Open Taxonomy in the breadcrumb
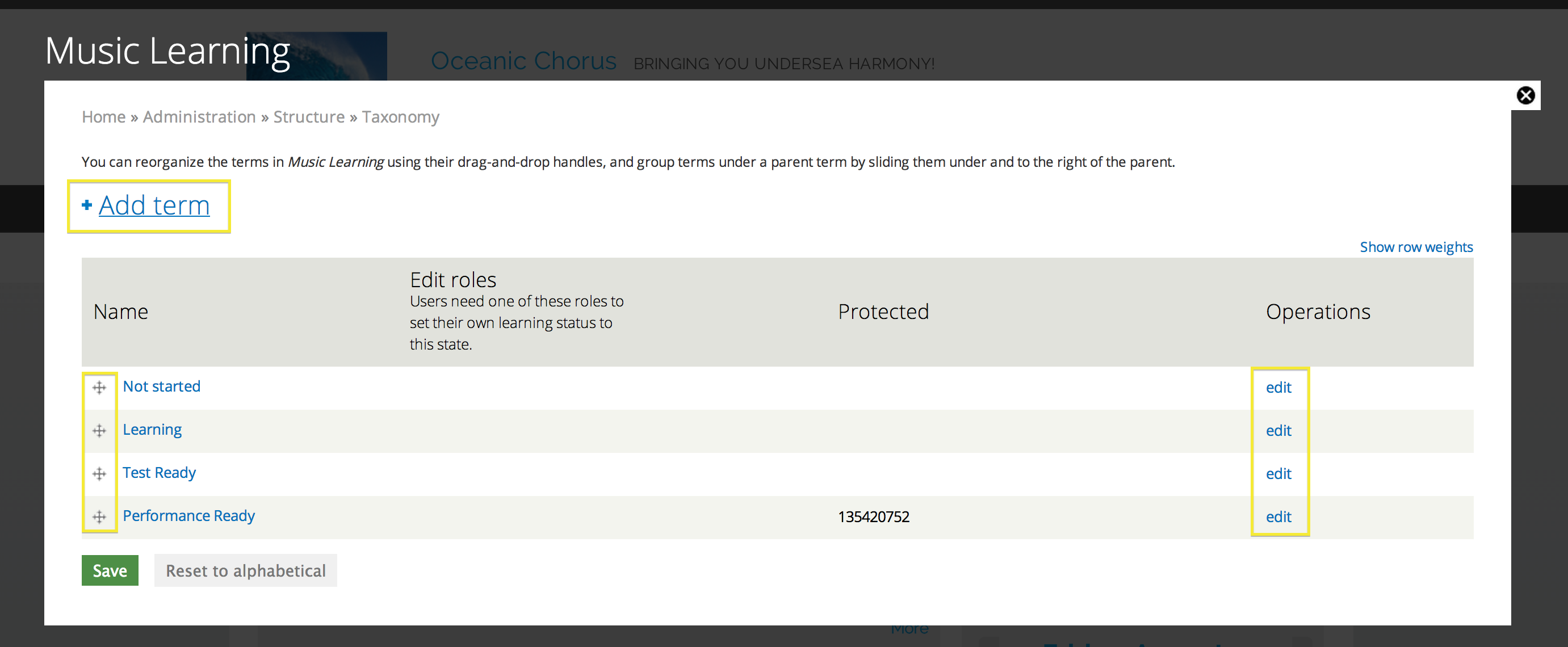 (401, 117)
